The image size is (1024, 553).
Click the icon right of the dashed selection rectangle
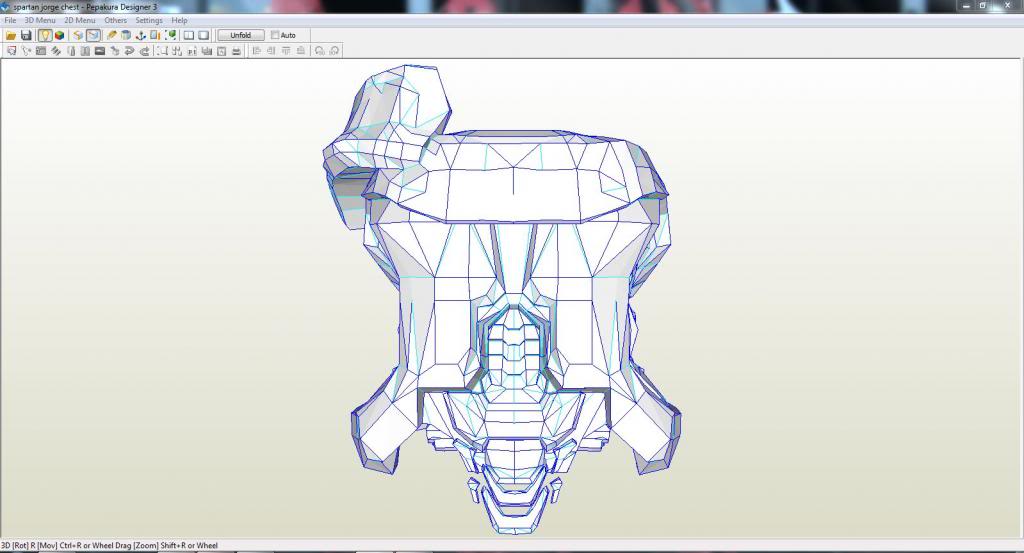pos(177,51)
